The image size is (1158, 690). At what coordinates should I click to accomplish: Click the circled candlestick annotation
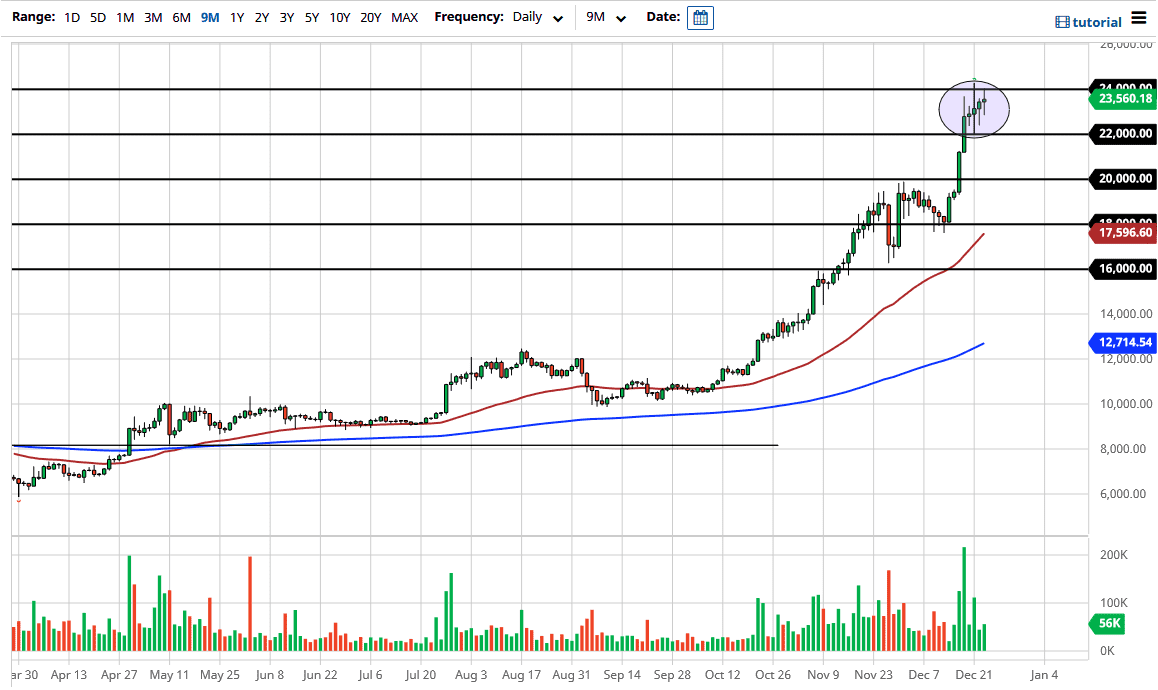tap(973, 108)
